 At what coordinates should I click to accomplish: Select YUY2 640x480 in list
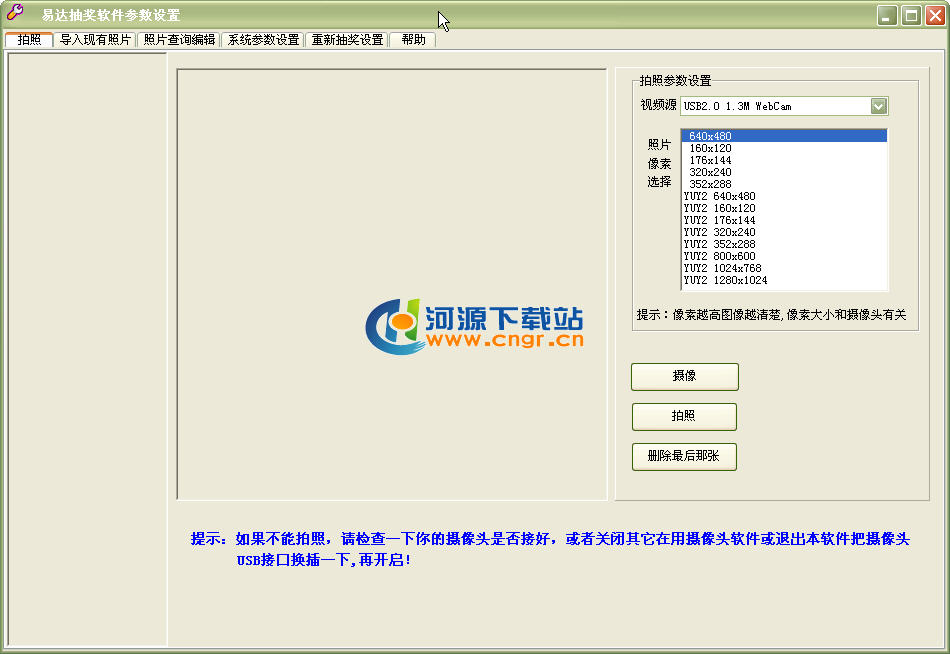coord(784,196)
